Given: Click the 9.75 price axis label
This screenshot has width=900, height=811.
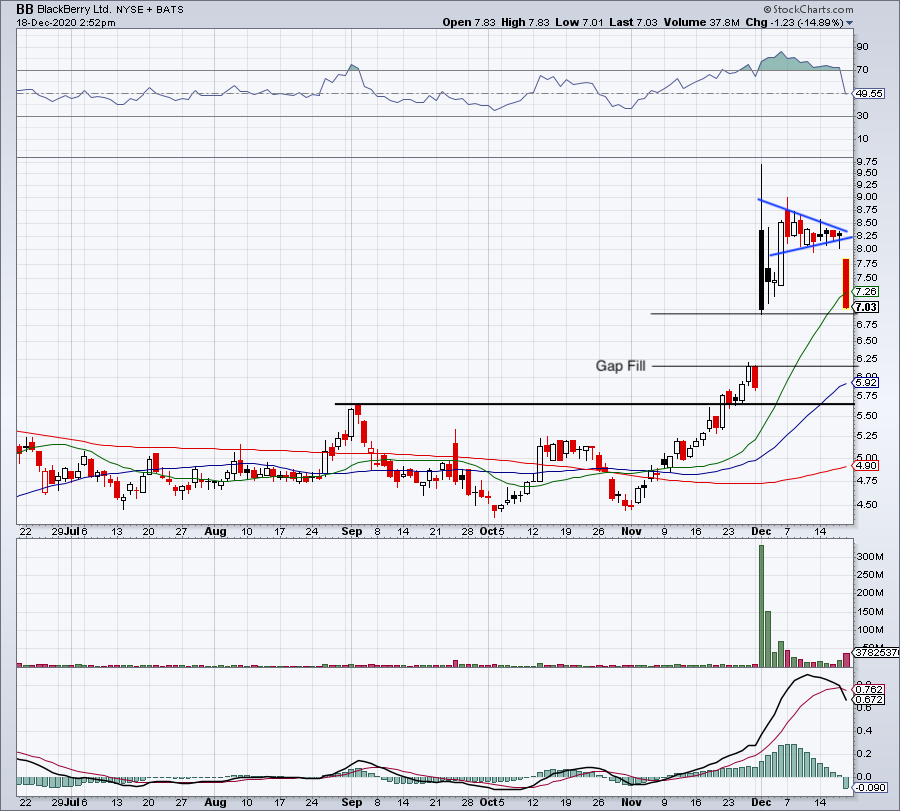Looking at the screenshot, I should tap(866, 161).
